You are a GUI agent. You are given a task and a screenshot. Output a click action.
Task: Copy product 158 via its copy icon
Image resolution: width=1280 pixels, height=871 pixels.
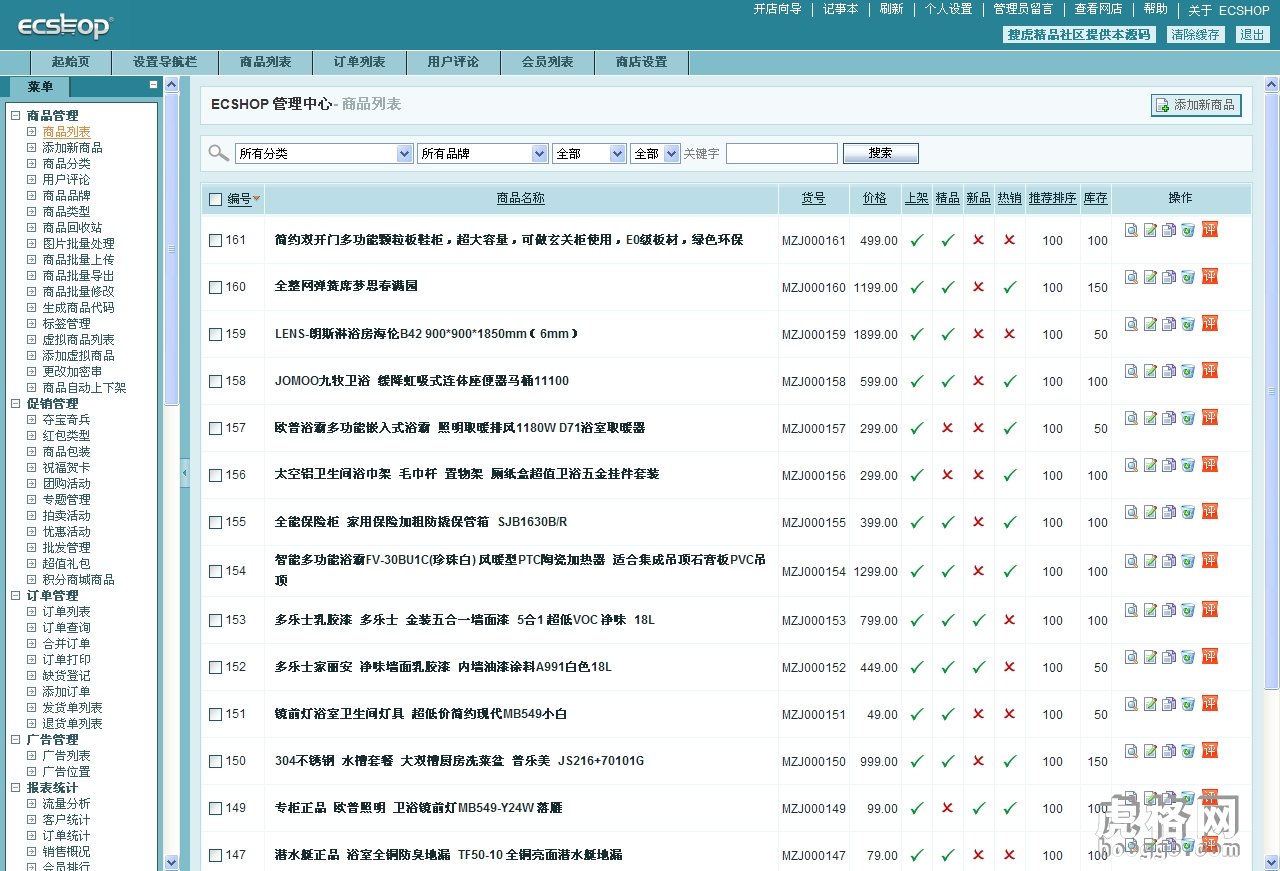(1169, 371)
